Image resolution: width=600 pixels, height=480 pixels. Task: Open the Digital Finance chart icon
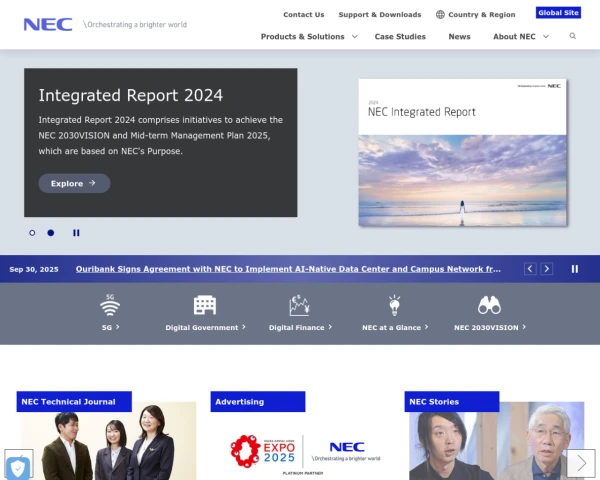(x=299, y=305)
